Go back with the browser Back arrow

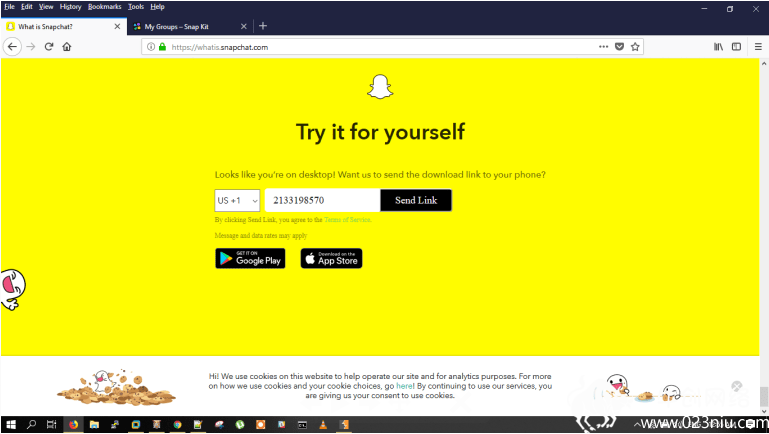tap(12, 47)
